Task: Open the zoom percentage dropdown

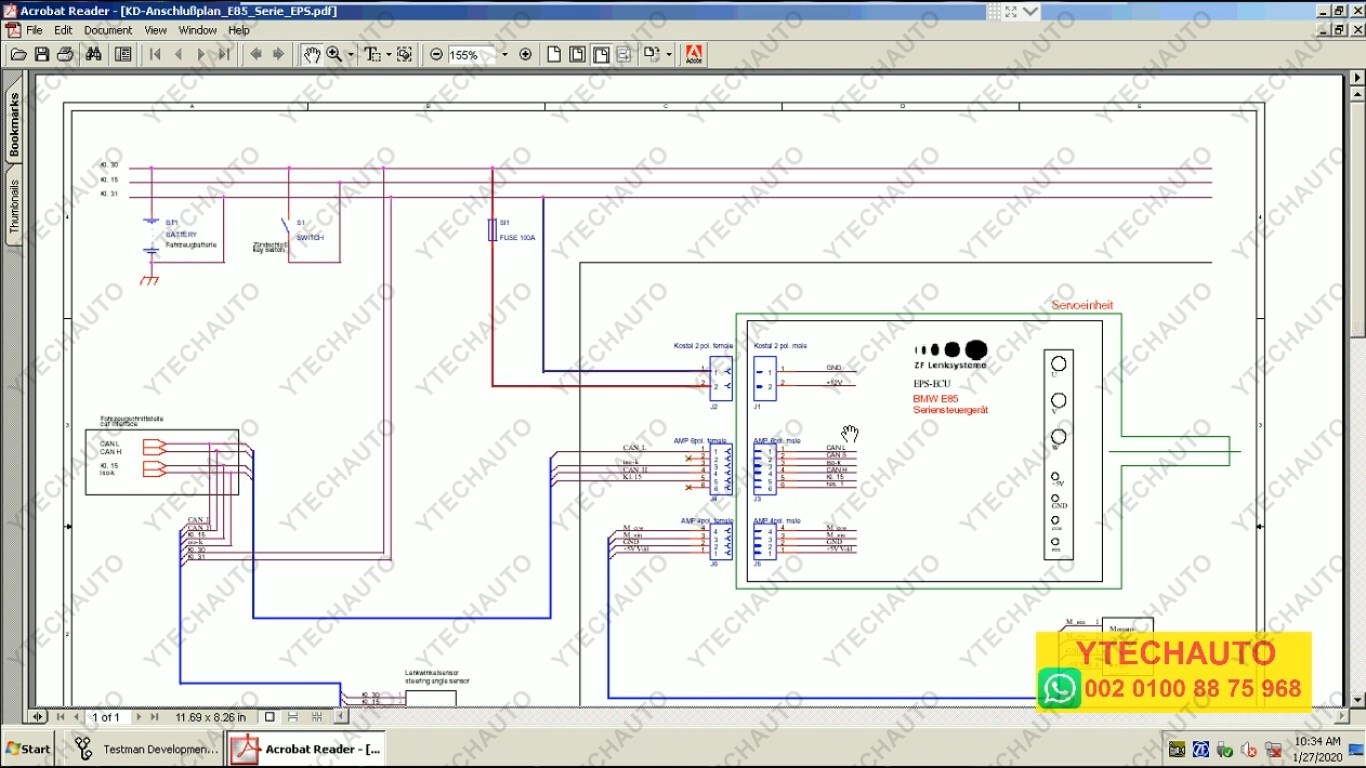Action: tap(507, 54)
